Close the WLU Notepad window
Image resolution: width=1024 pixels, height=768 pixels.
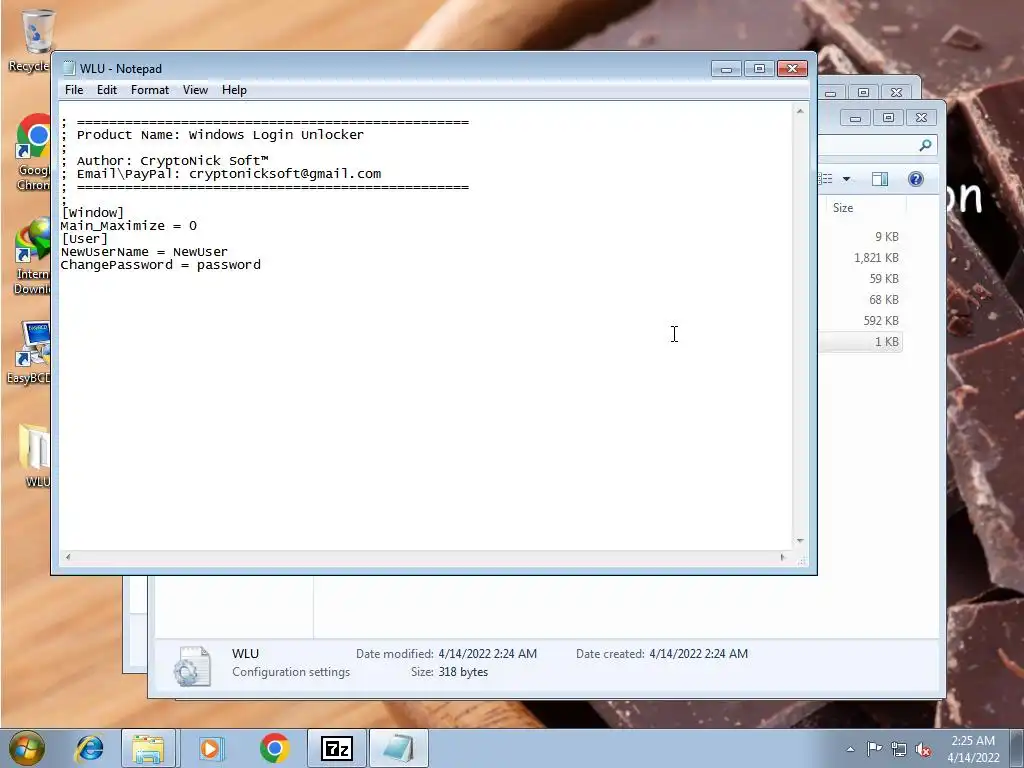(x=792, y=69)
